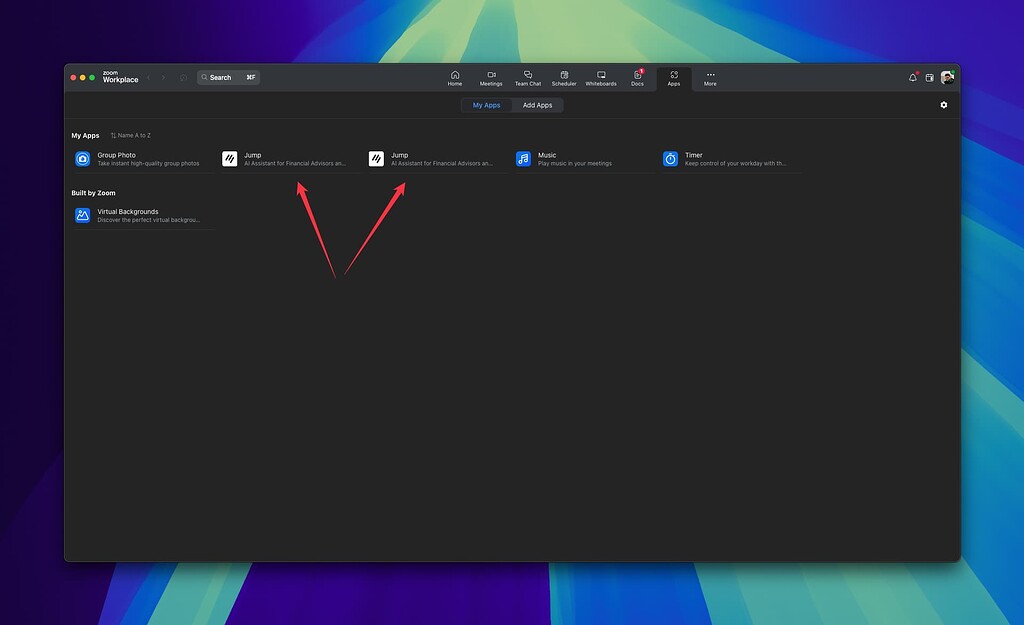
Task: Click the Team Chat icon
Action: 527,78
